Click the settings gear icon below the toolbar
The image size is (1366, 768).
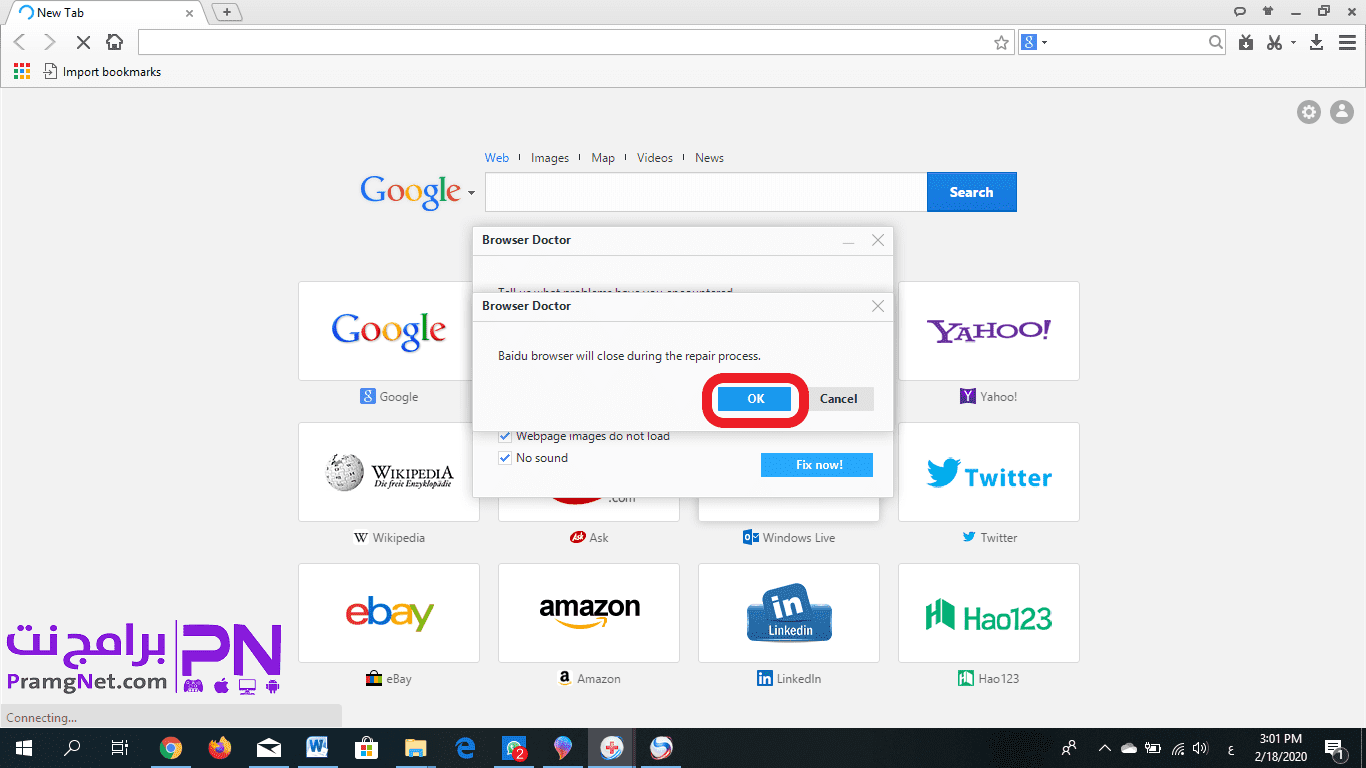point(1308,112)
